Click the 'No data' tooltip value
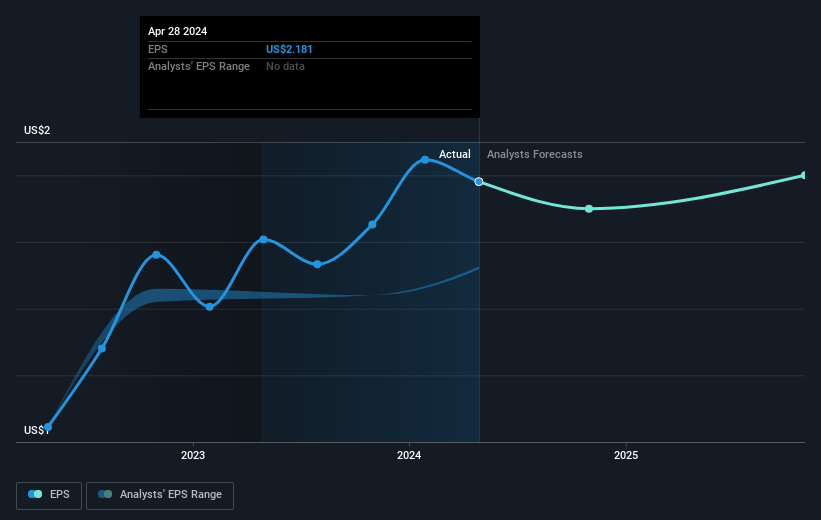This screenshot has width=821, height=520. pos(285,67)
